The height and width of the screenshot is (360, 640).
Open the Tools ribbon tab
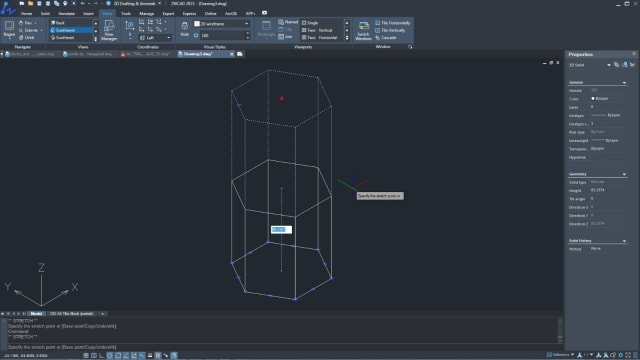(126, 13)
